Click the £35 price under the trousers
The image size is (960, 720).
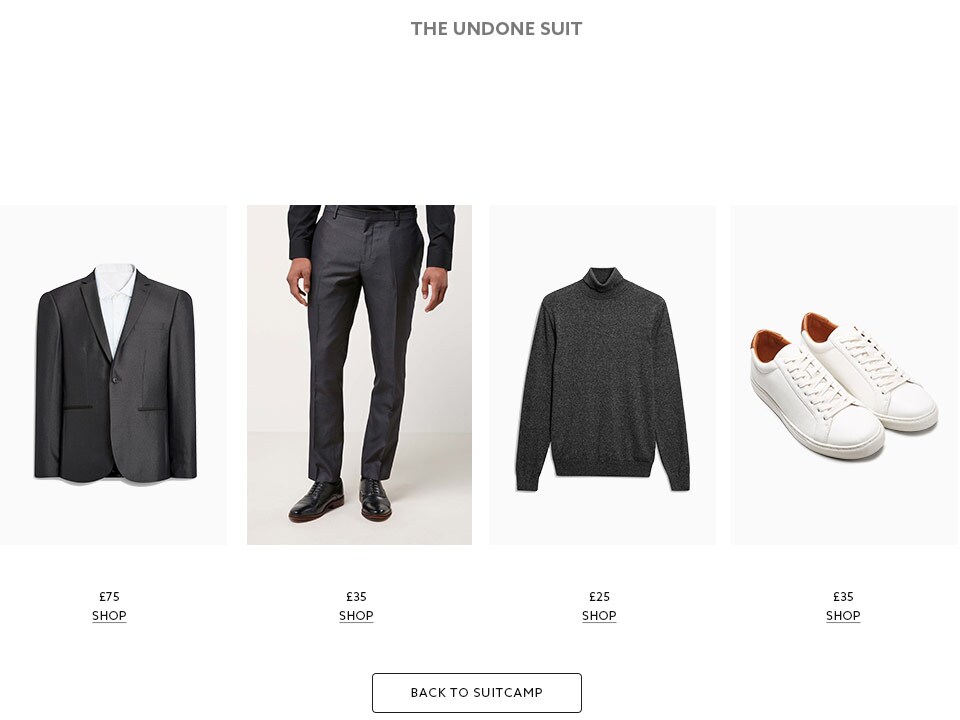tap(356, 596)
